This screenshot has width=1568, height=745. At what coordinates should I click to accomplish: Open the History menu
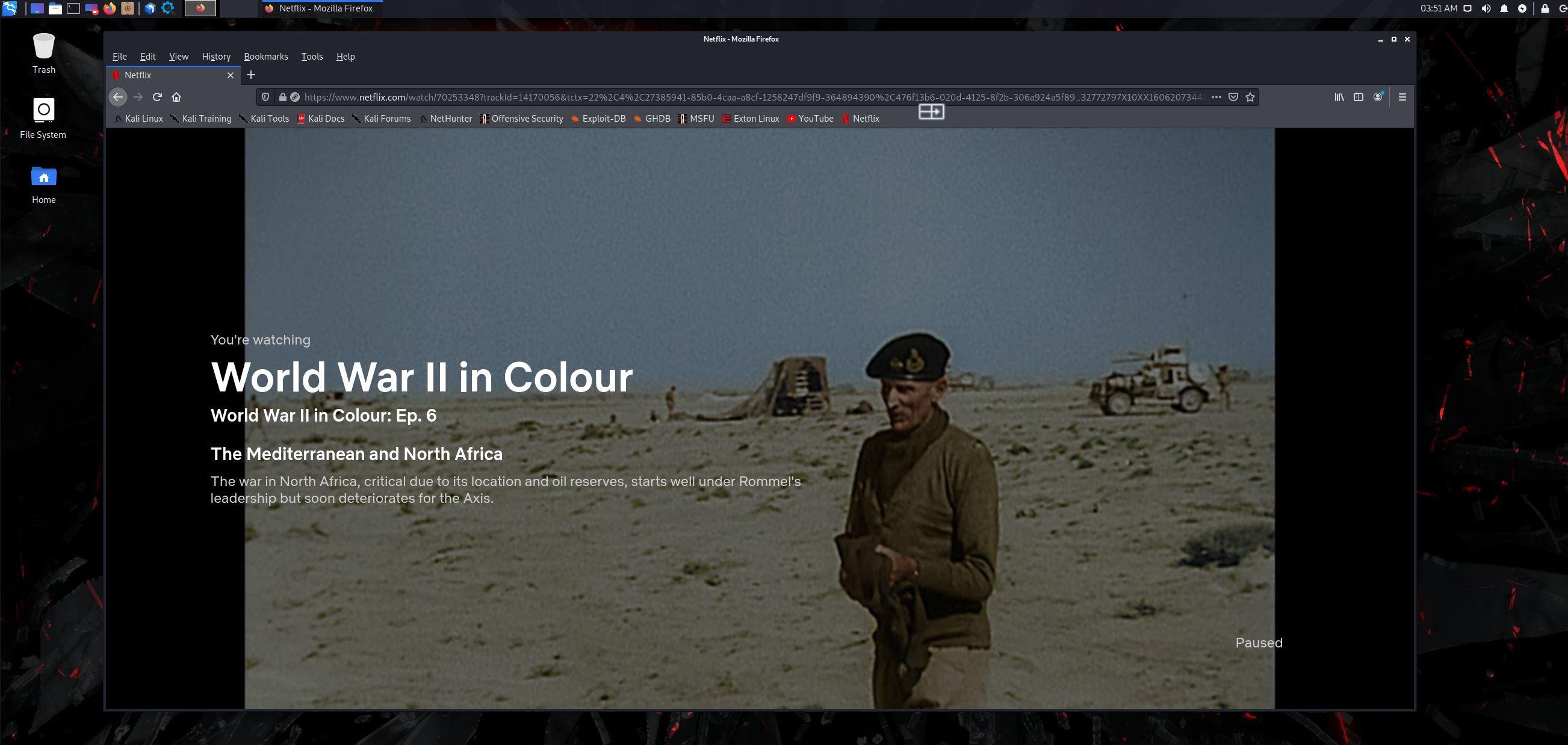(x=216, y=57)
